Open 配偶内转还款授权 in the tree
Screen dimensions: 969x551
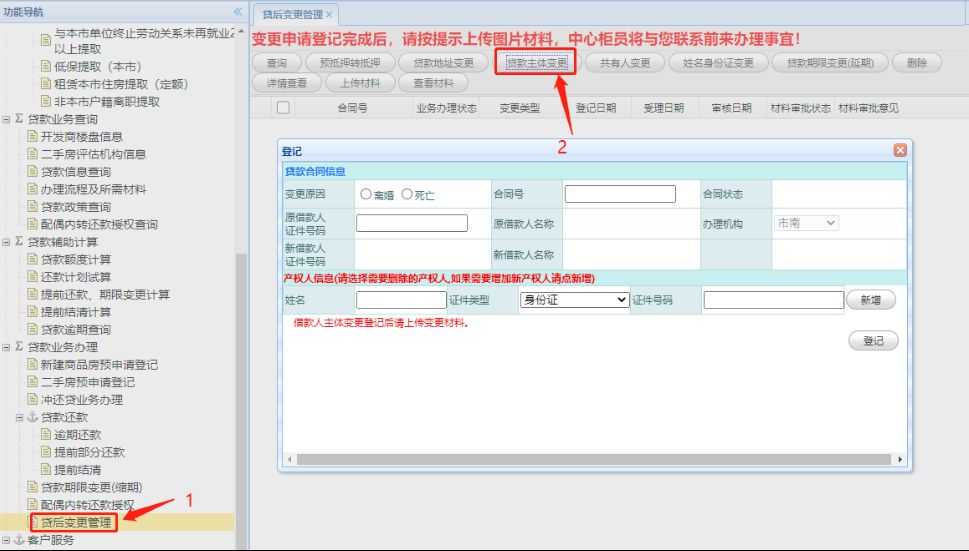click(87, 505)
